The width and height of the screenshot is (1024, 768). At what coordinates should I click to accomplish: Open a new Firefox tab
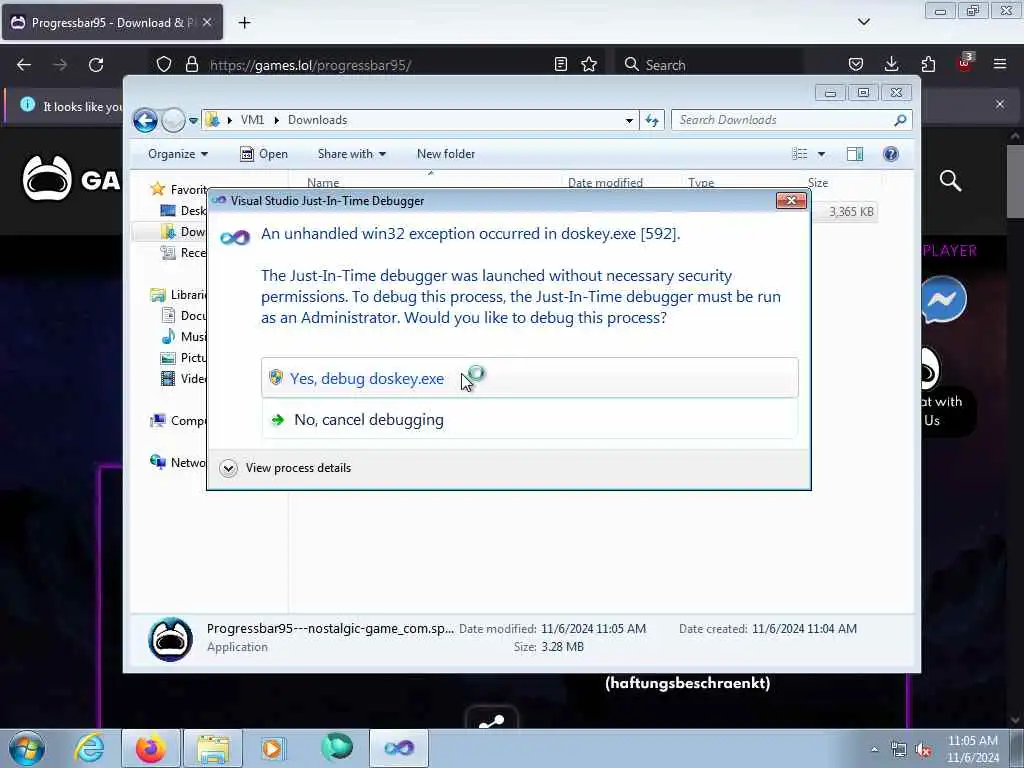tap(244, 23)
